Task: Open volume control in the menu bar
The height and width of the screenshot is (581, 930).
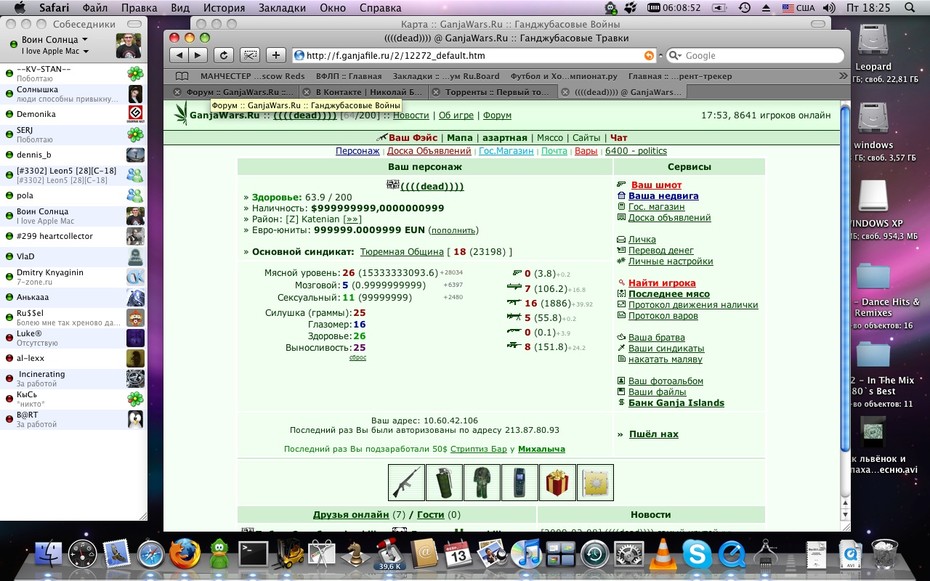Action: (x=829, y=8)
